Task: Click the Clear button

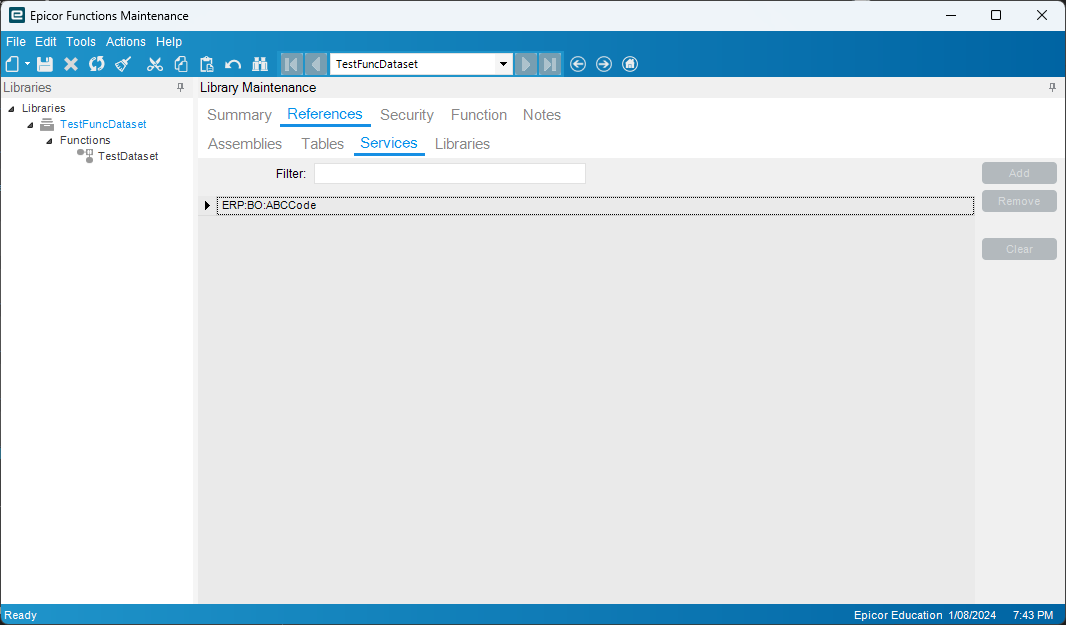Action: [x=1019, y=249]
